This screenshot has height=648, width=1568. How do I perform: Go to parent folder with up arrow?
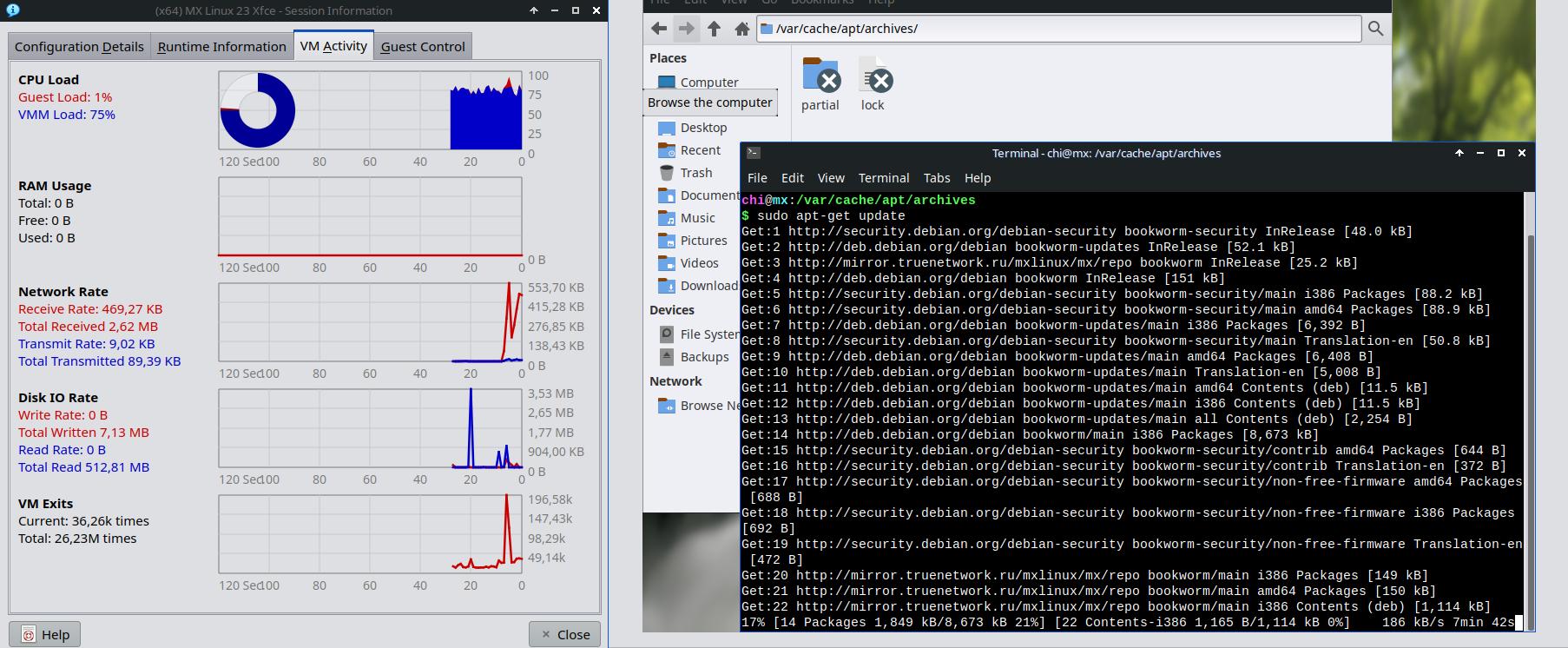click(714, 29)
